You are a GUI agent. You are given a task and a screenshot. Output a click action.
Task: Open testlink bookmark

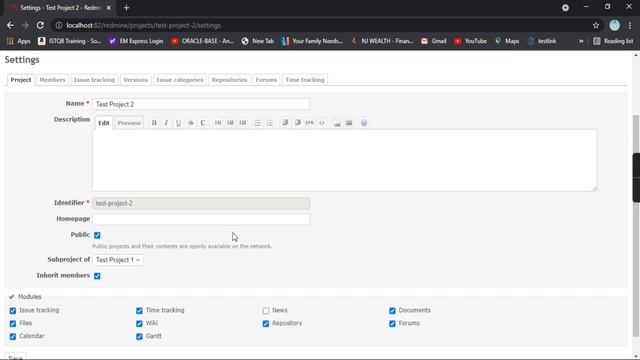(542, 41)
